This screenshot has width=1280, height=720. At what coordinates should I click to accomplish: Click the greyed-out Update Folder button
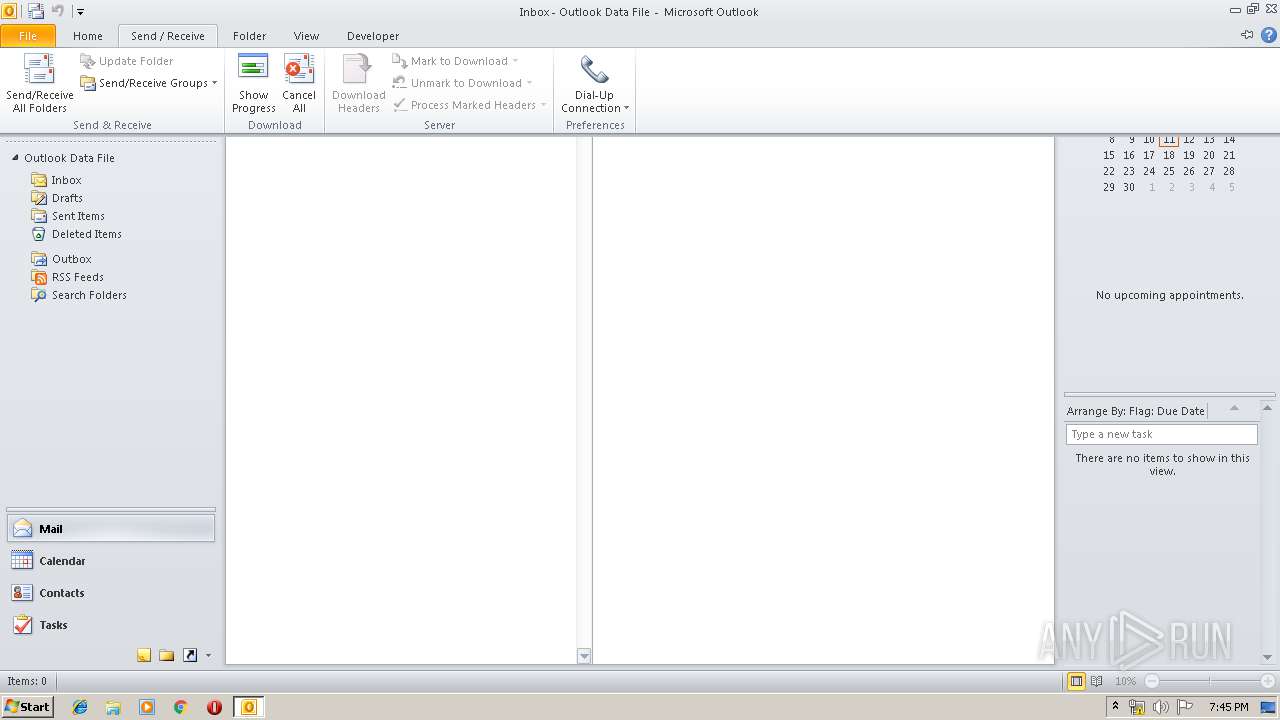(127, 61)
